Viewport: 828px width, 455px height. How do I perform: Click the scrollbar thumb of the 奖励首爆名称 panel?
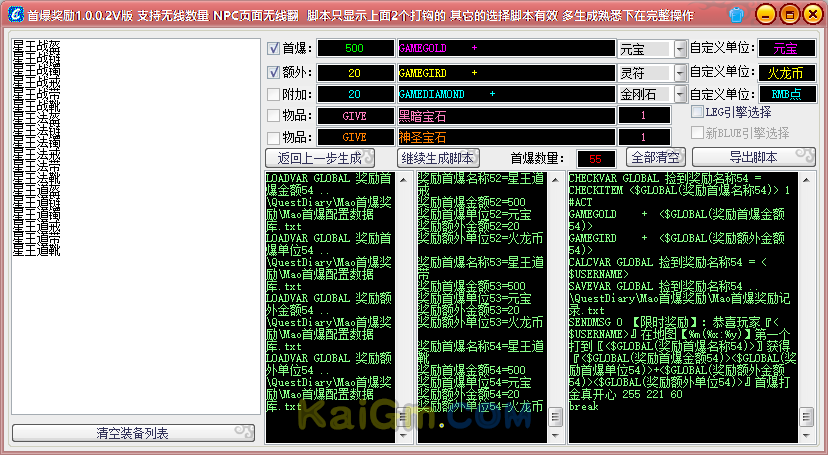555,417
